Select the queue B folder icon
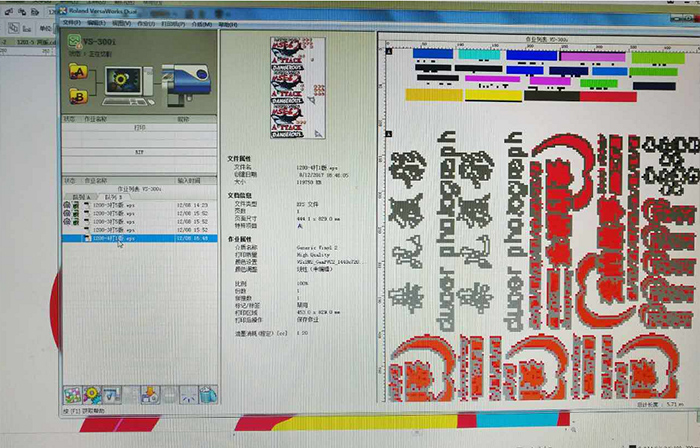The height and width of the screenshot is (448, 700). pyautogui.click(x=78, y=96)
